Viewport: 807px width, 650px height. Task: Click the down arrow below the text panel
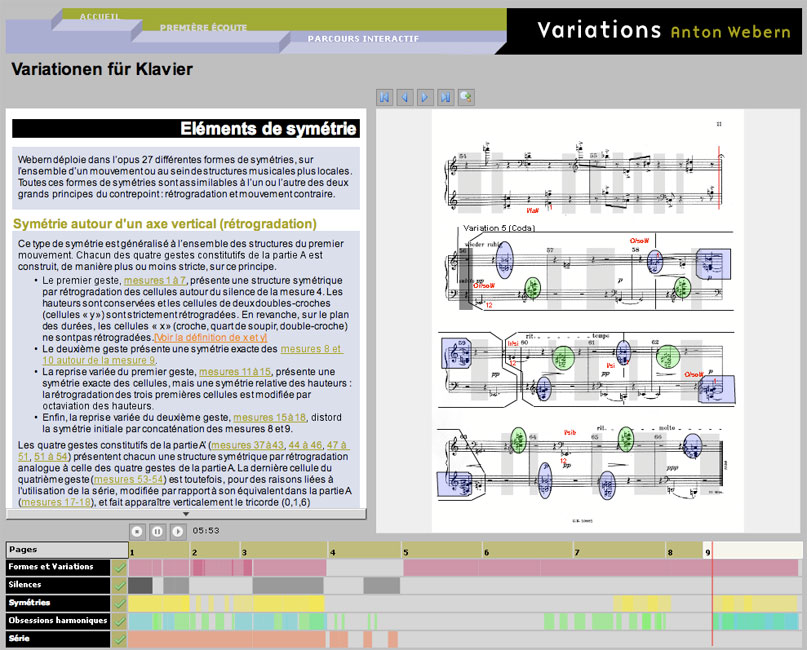point(186,514)
